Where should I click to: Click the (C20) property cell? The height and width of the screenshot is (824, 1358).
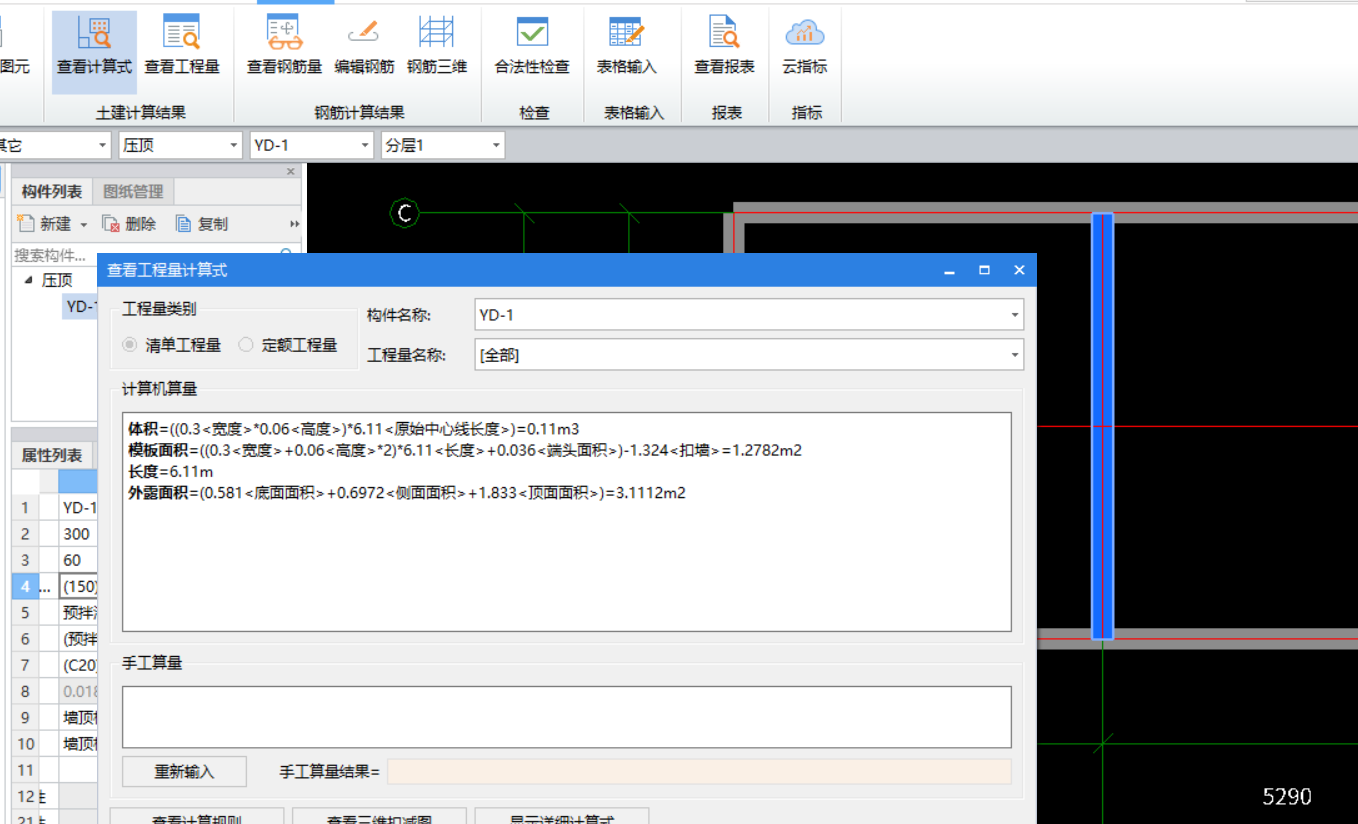[x=78, y=665]
